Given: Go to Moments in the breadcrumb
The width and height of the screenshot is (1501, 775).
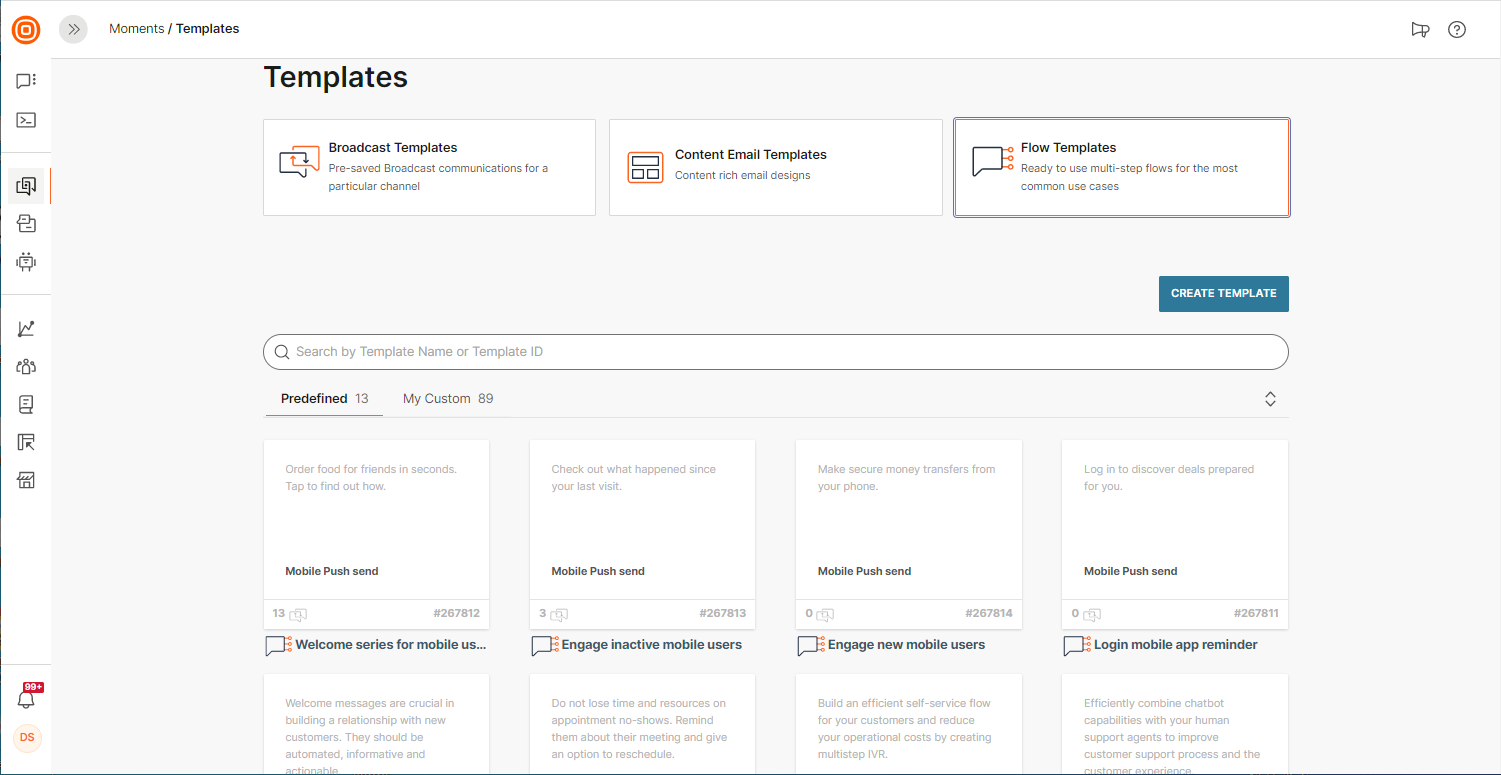Looking at the screenshot, I should pos(136,29).
